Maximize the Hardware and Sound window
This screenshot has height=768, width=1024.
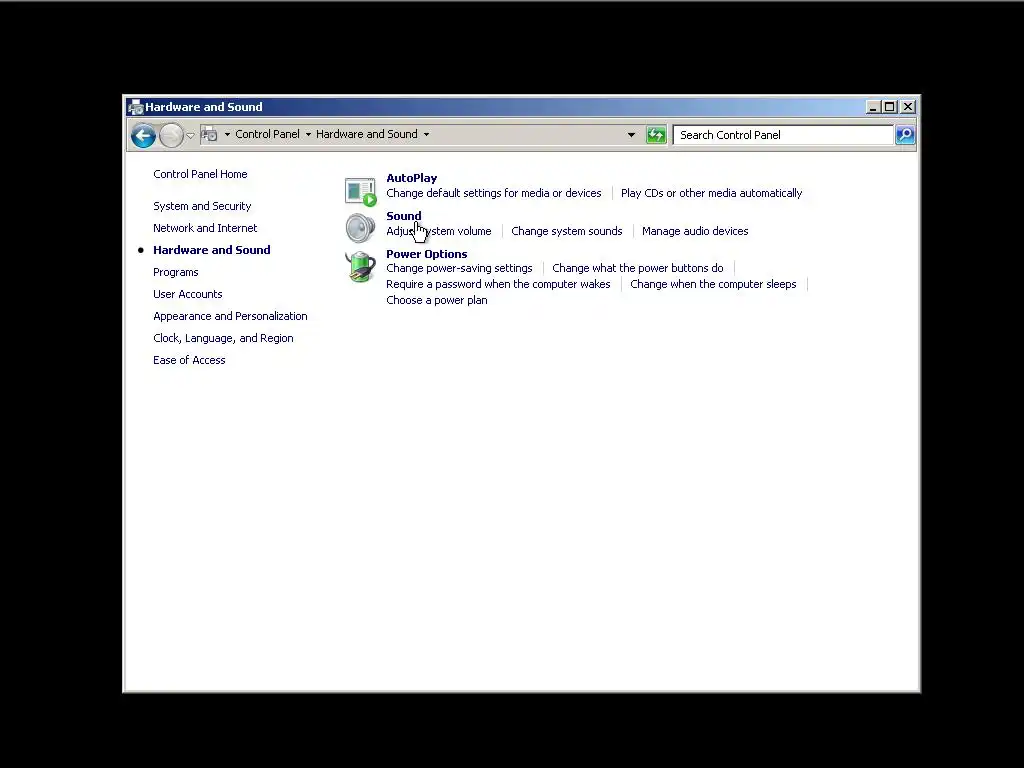[x=889, y=106]
